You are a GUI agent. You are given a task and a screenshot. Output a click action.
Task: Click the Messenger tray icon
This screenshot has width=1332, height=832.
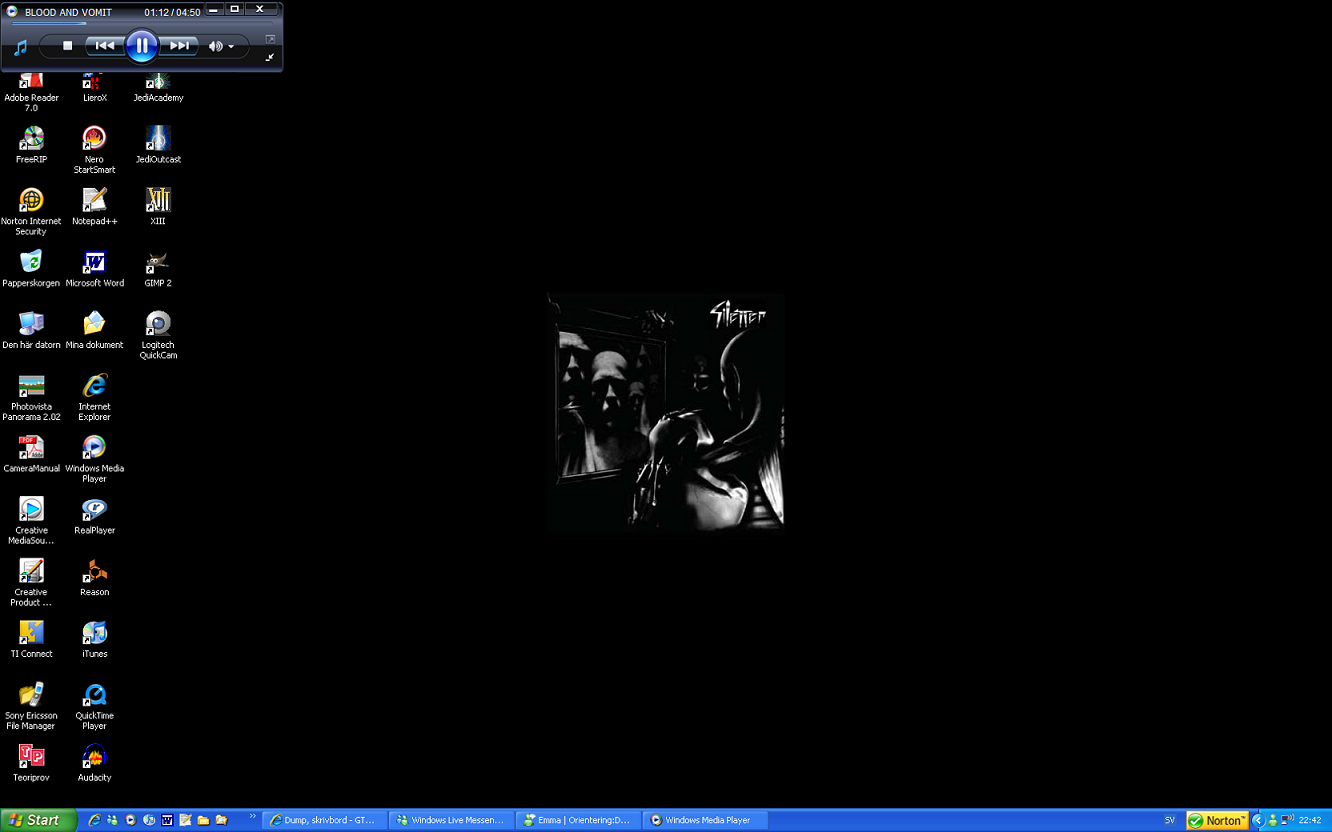(x=1272, y=820)
